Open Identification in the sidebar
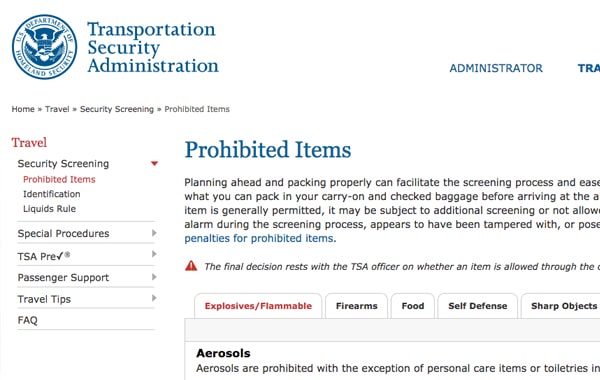Screen dimensions: 600x380 click(x=52, y=194)
